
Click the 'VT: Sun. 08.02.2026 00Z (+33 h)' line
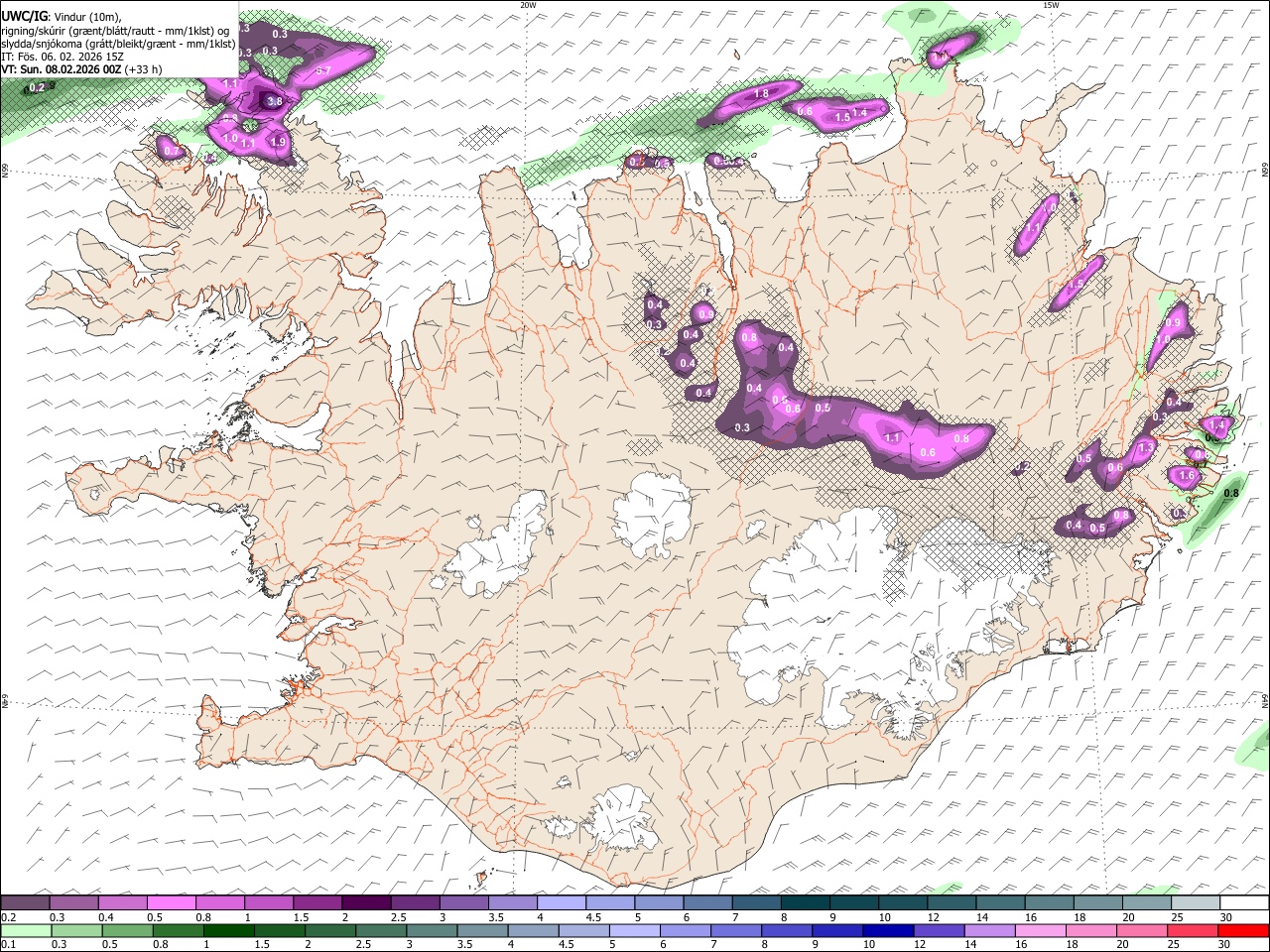pyautogui.click(x=81, y=69)
